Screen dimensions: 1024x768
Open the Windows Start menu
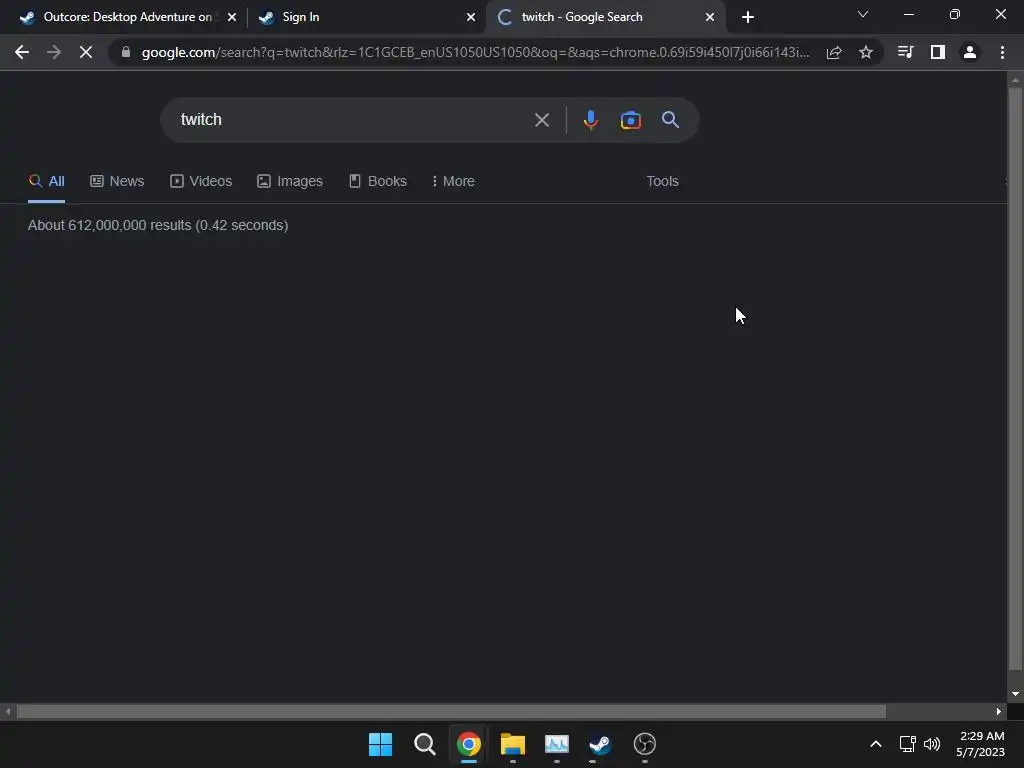380,744
